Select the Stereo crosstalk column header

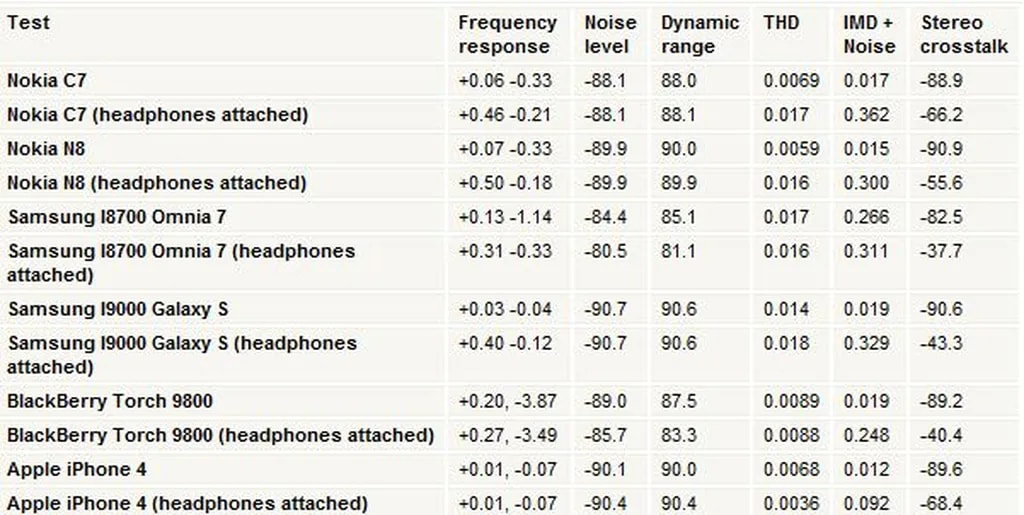click(964, 34)
